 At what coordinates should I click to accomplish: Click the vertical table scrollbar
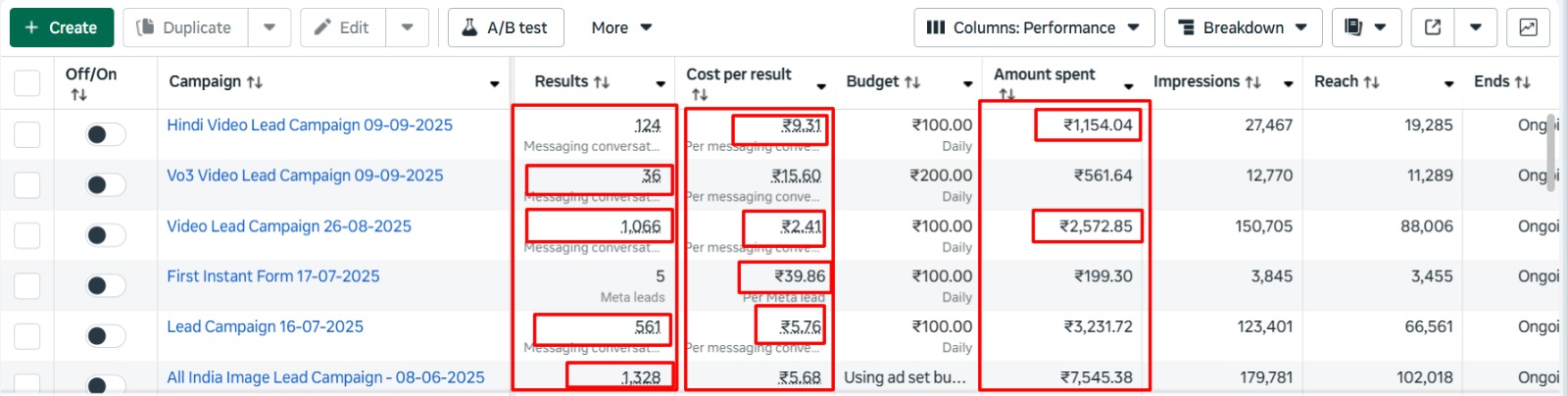(x=1550, y=147)
